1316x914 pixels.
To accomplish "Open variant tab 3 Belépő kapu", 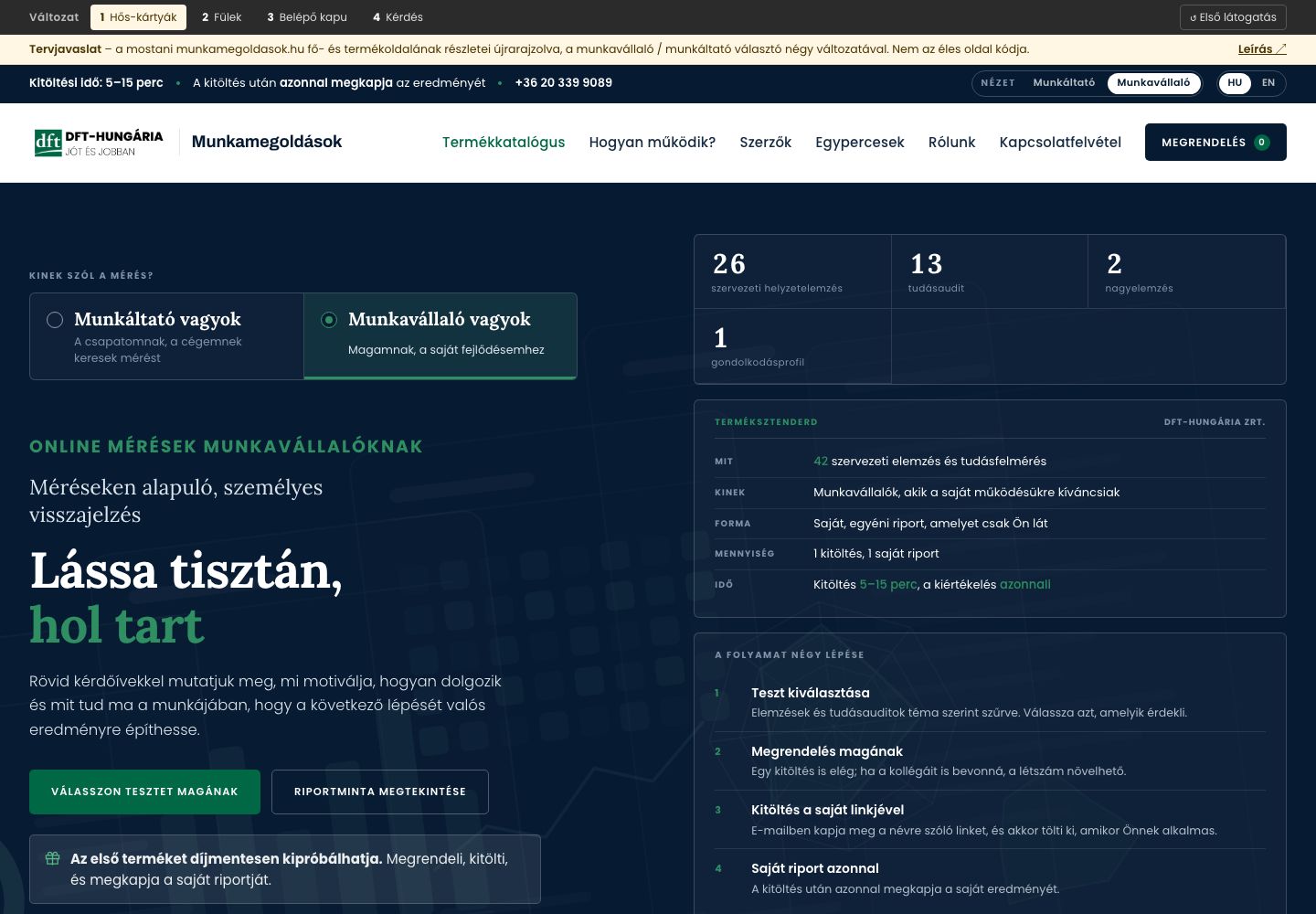I will [307, 17].
